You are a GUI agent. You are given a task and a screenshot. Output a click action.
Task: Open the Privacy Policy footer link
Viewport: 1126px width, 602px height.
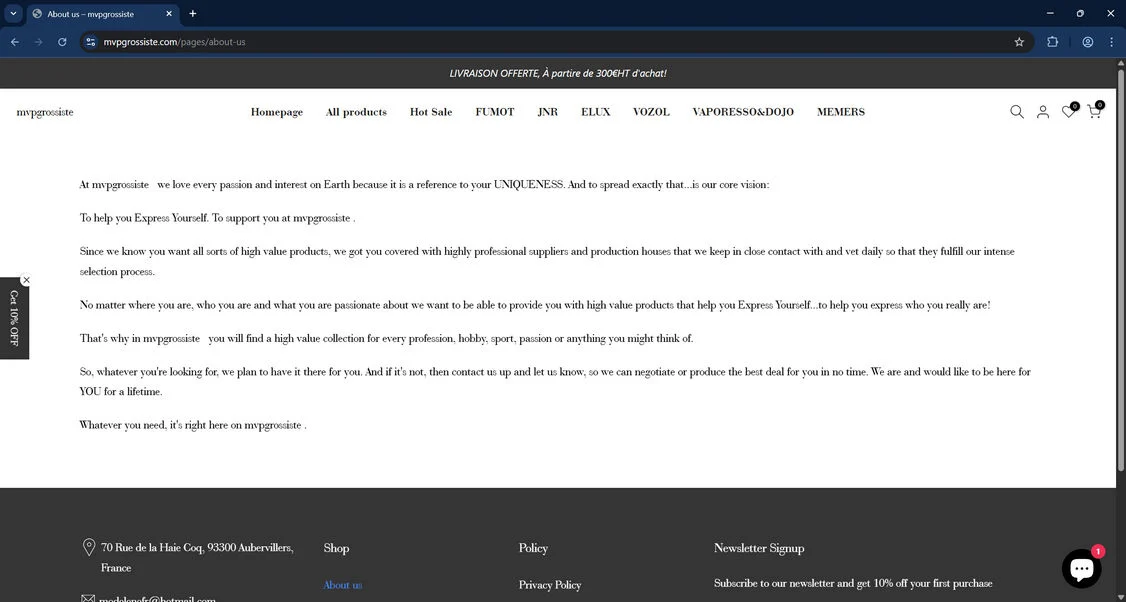click(x=550, y=585)
